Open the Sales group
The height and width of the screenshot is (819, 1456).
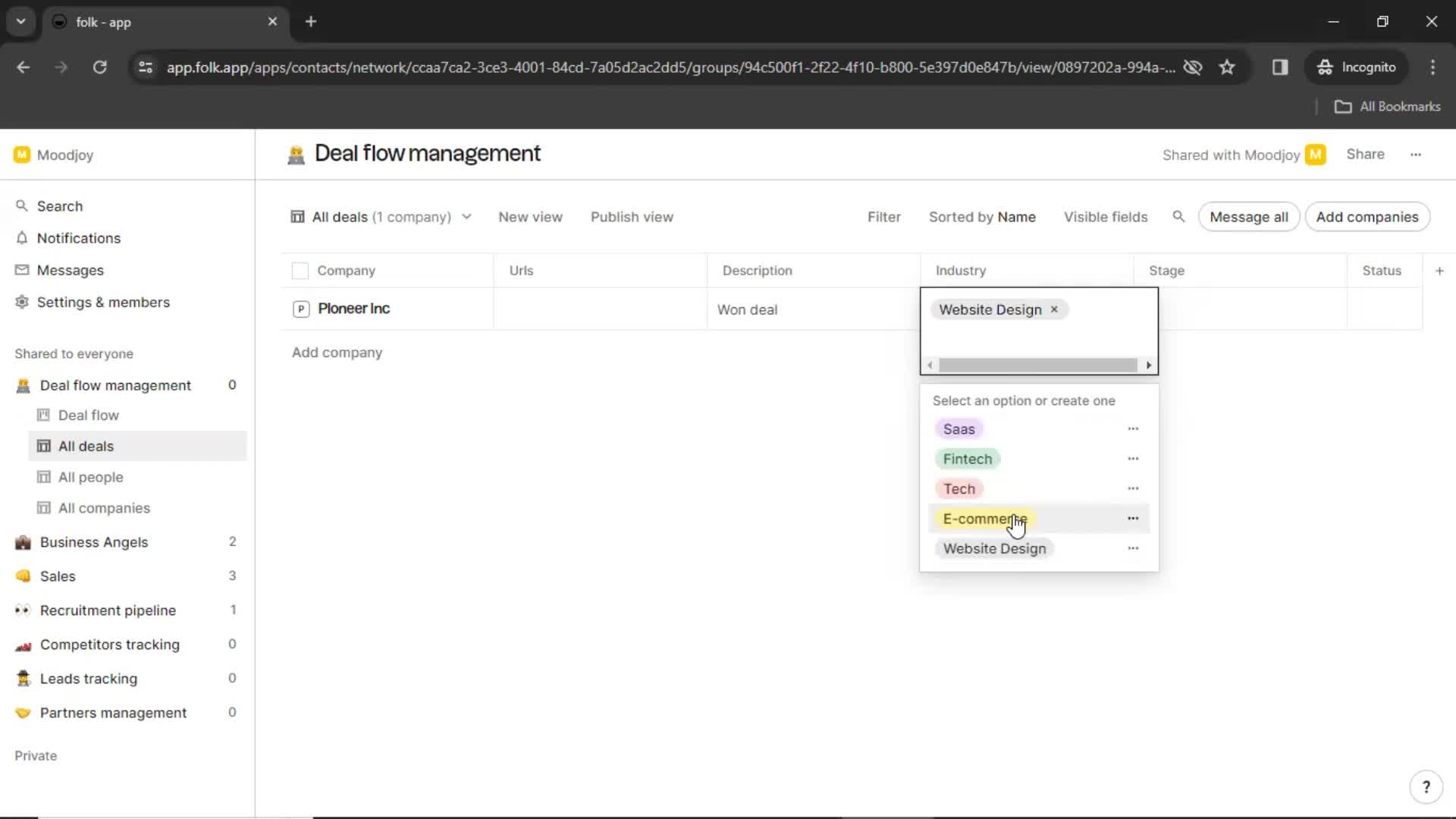click(58, 576)
